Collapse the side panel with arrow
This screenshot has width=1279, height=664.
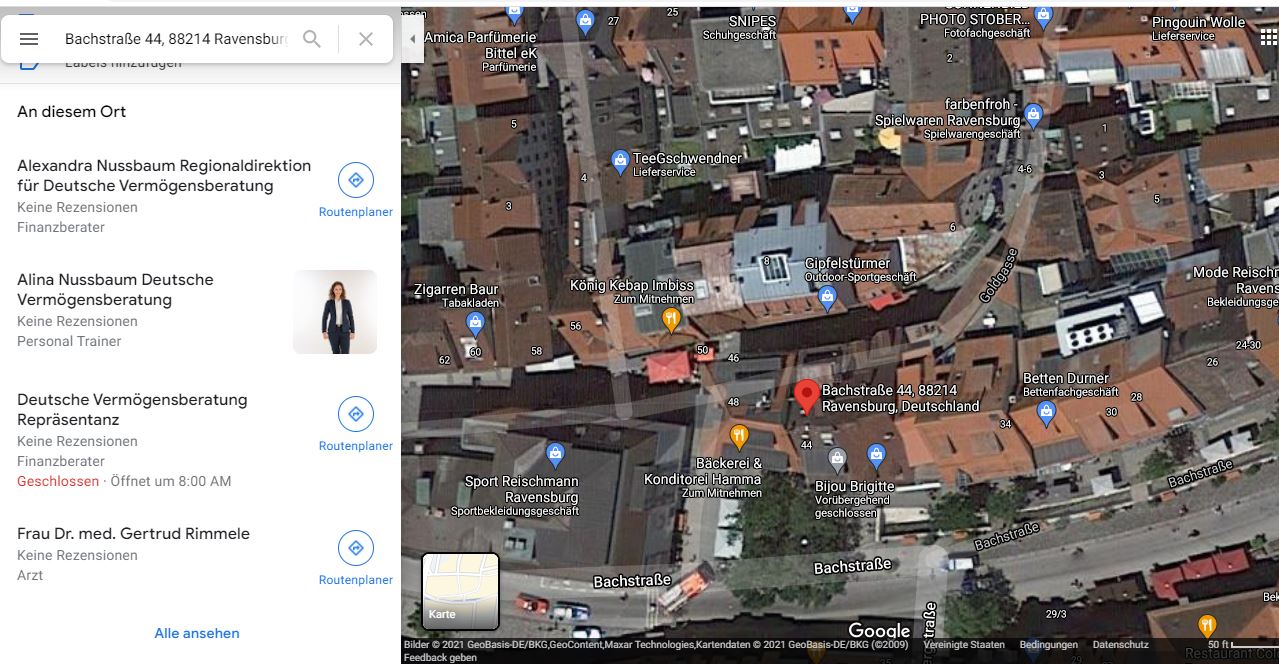[x=412, y=39]
